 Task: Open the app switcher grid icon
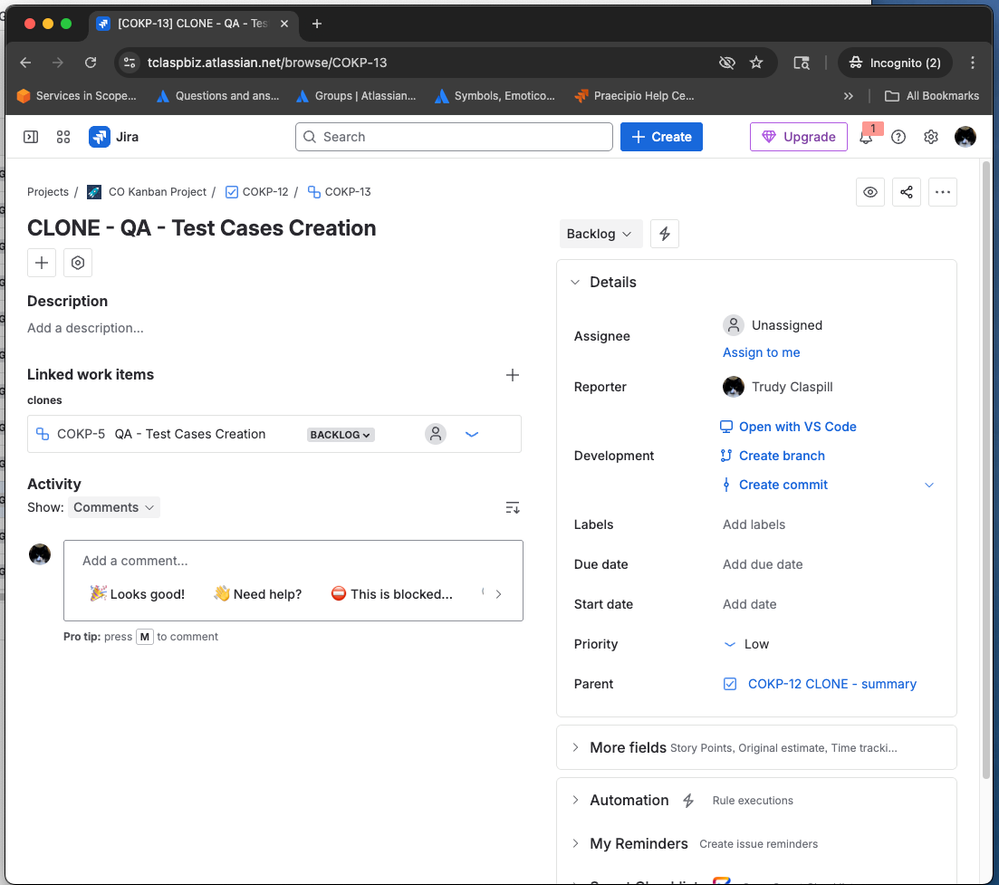point(63,137)
